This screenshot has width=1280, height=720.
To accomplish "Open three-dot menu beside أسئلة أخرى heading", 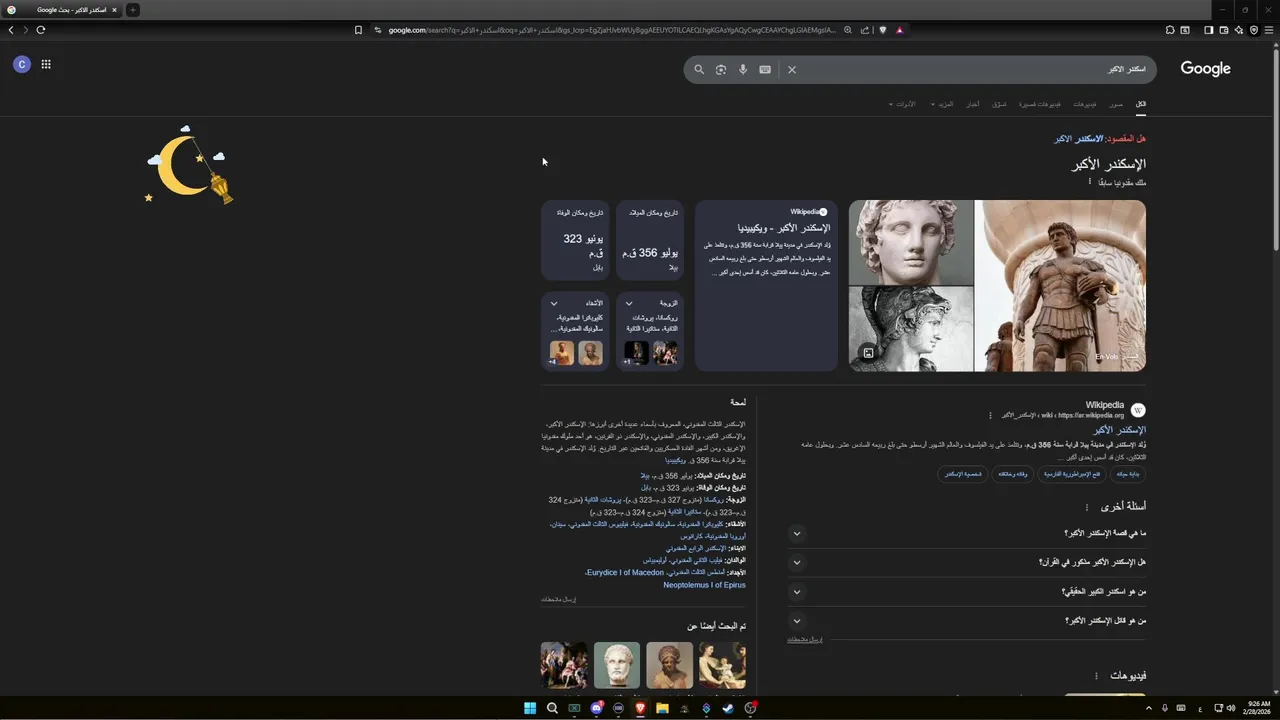I will click(x=1087, y=507).
